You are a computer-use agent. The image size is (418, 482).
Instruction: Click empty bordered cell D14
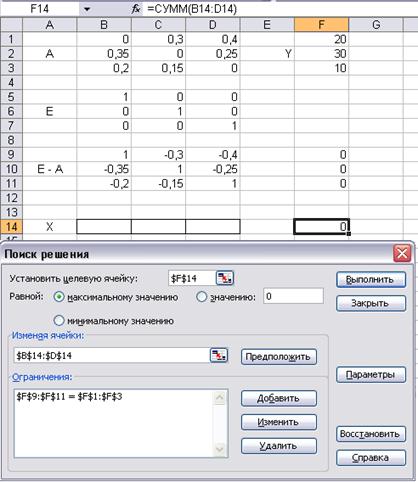(x=213, y=227)
